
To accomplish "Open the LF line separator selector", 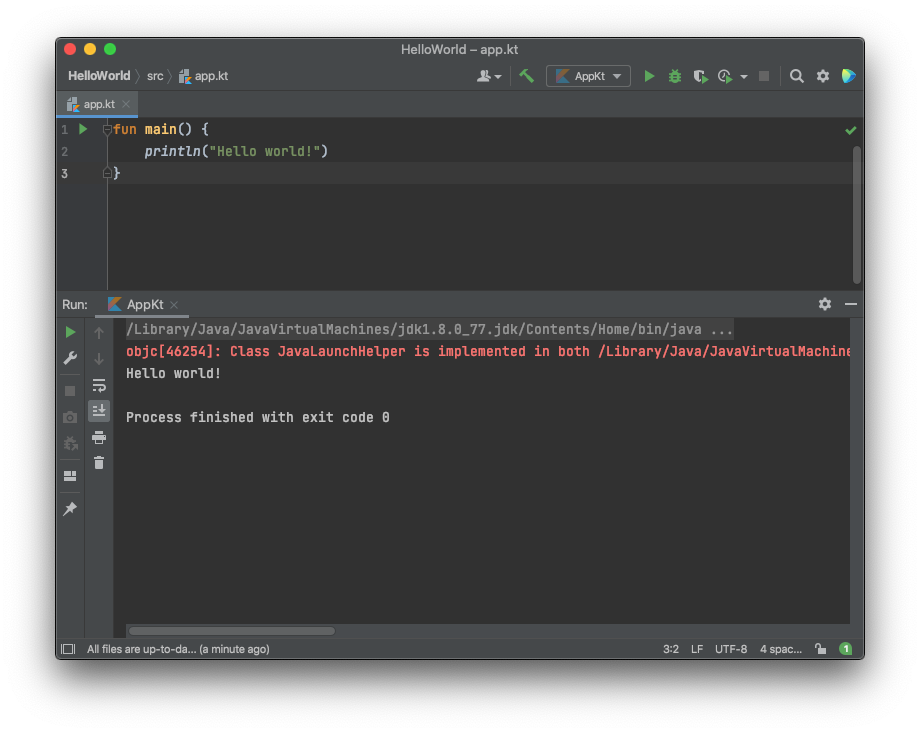I will pyautogui.click(x=696, y=649).
